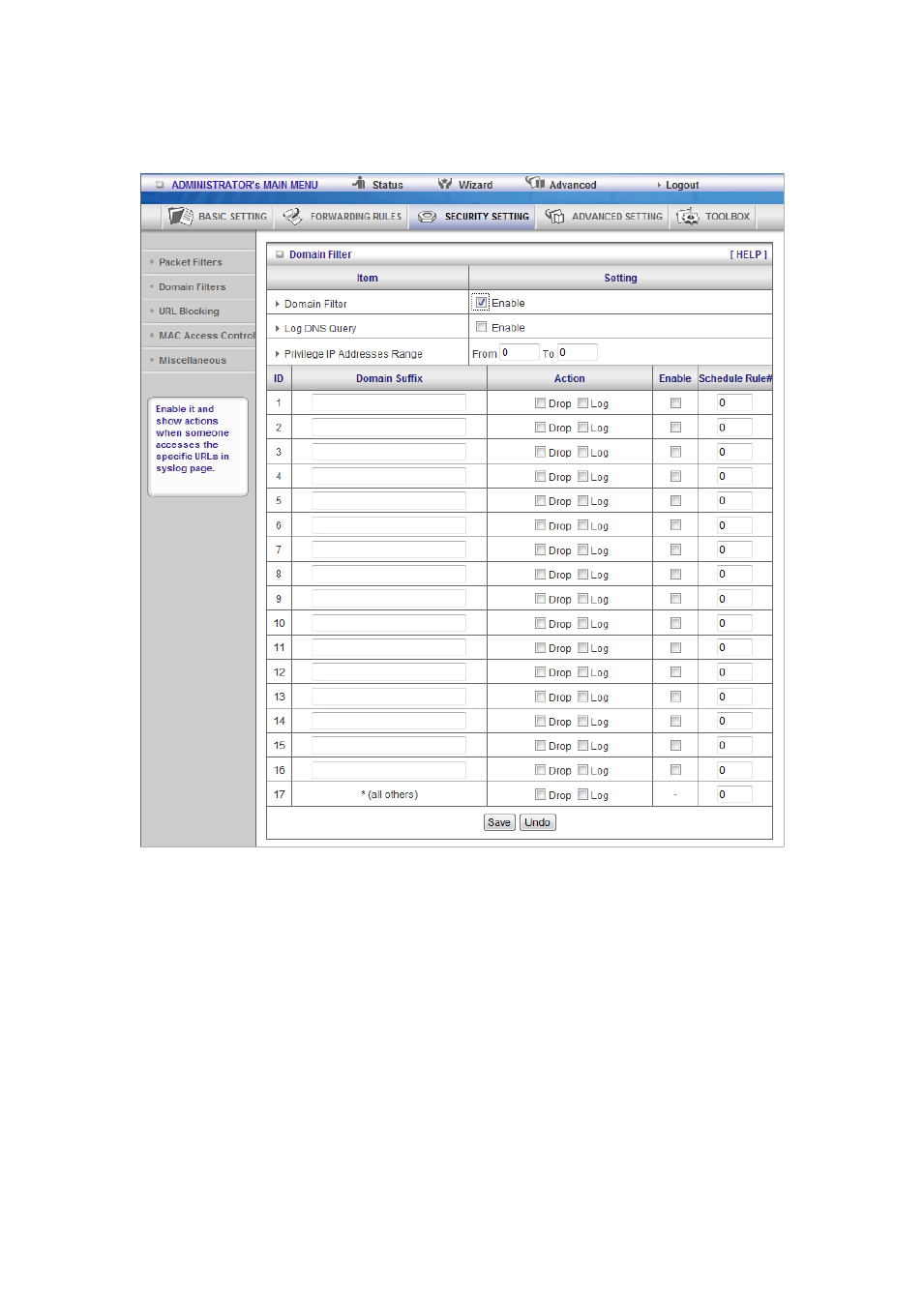Check Drop for rule ID 10

[540, 623]
